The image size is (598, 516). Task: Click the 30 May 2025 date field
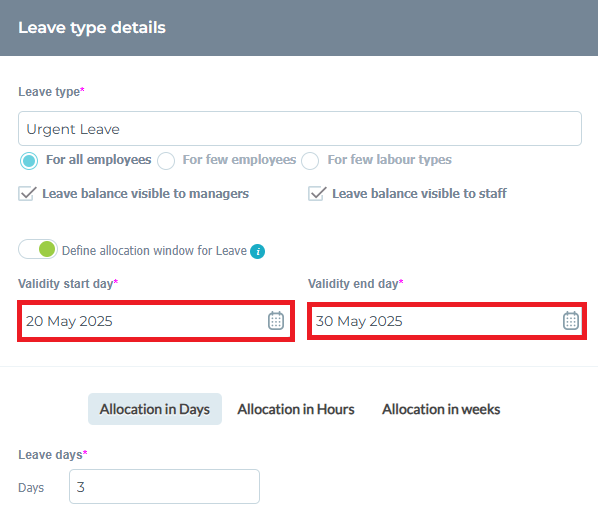click(x=447, y=321)
